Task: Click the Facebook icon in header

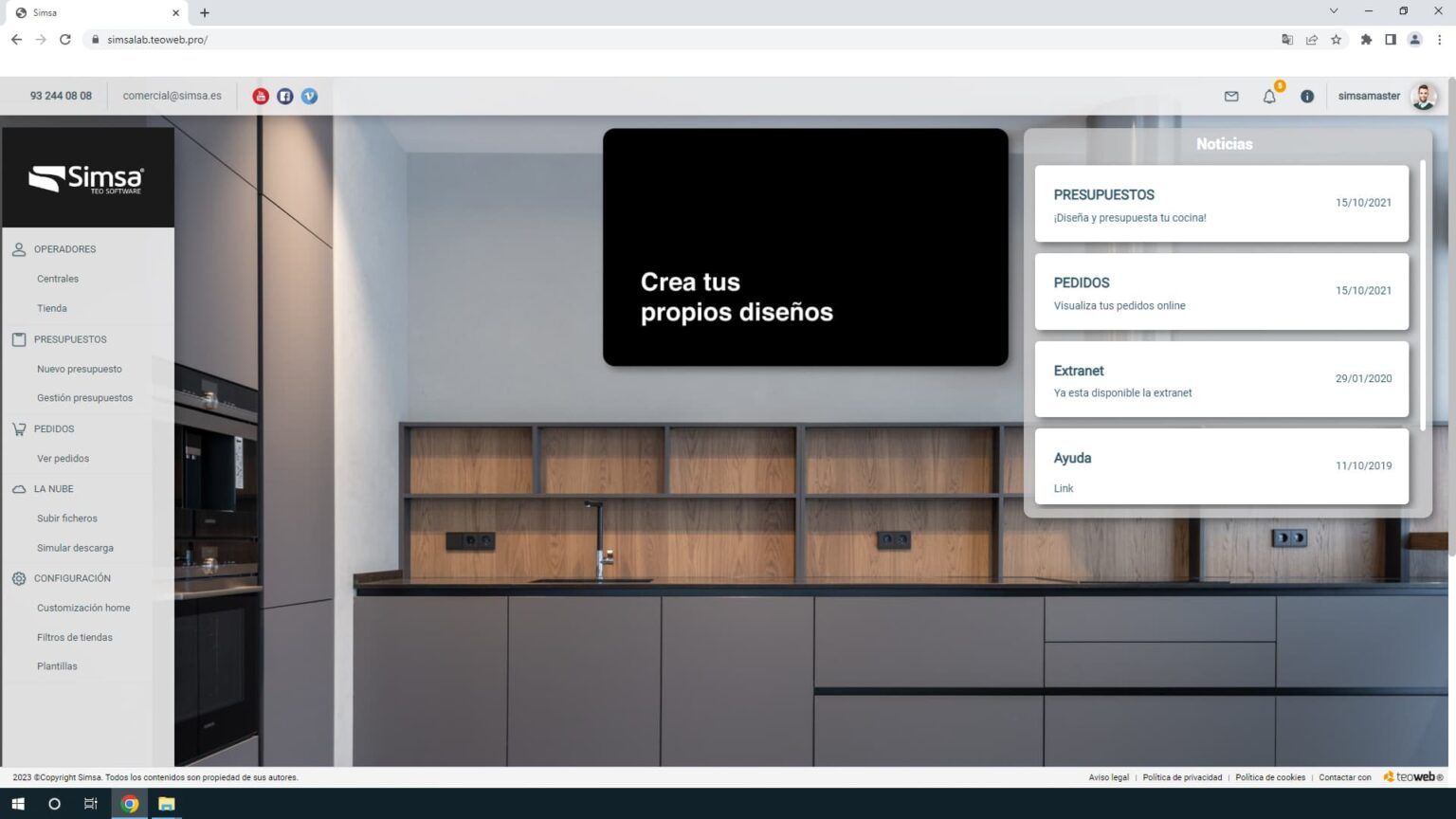Action: pos(285,96)
